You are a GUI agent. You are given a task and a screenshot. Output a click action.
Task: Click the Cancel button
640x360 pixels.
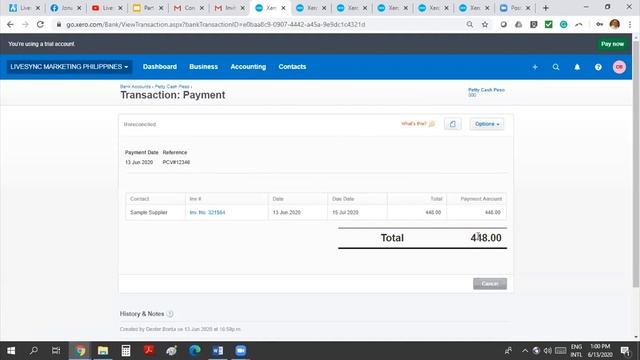[490, 284]
